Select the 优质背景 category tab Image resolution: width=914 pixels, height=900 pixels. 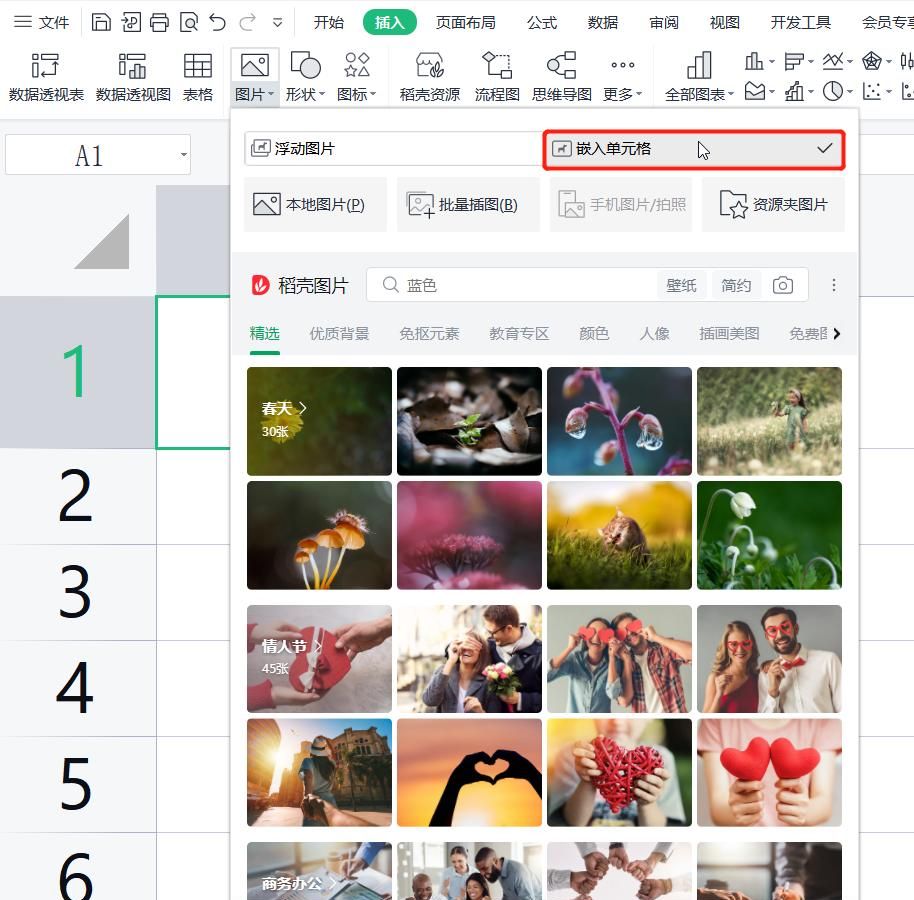(339, 334)
